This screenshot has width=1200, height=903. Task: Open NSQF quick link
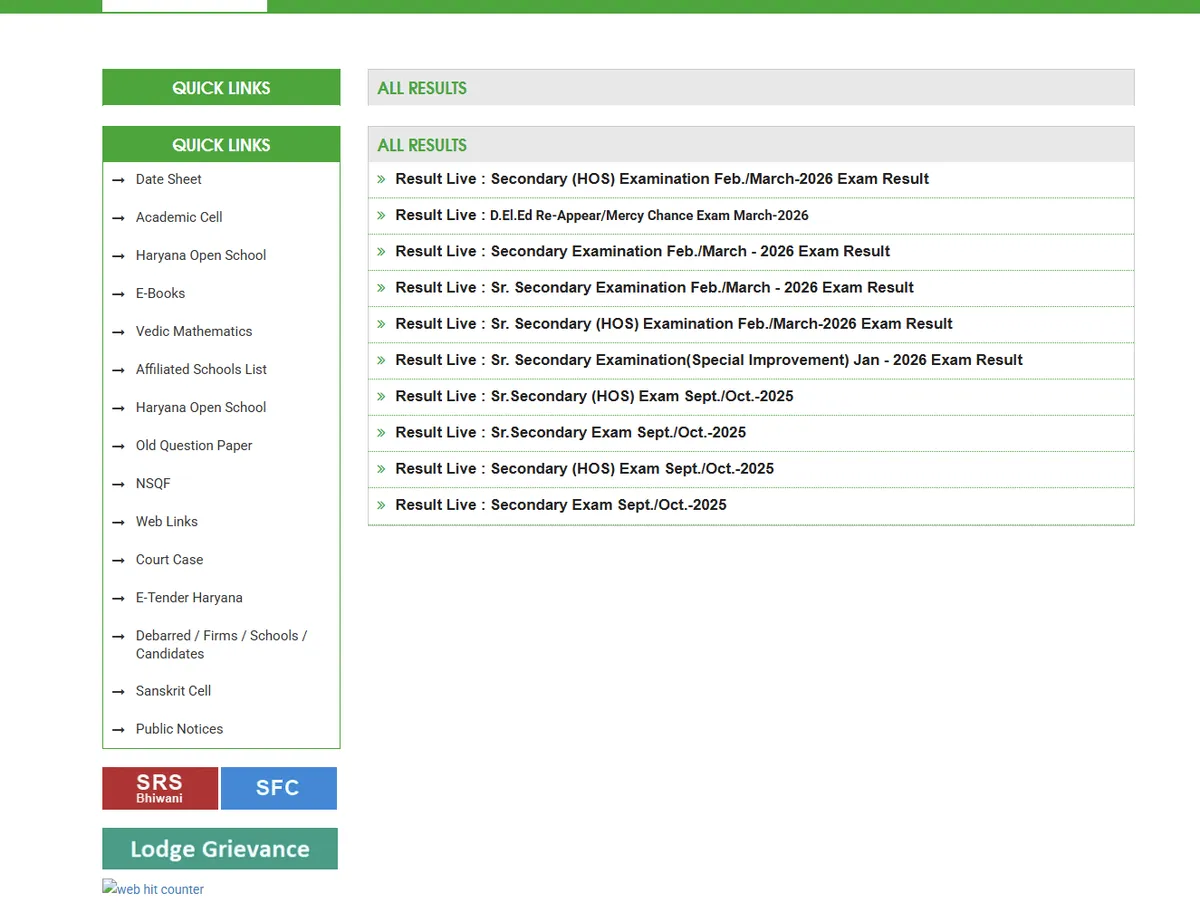click(x=153, y=483)
